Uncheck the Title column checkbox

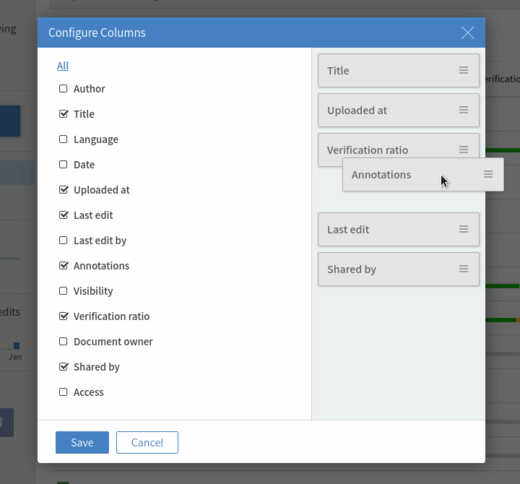pos(63,114)
